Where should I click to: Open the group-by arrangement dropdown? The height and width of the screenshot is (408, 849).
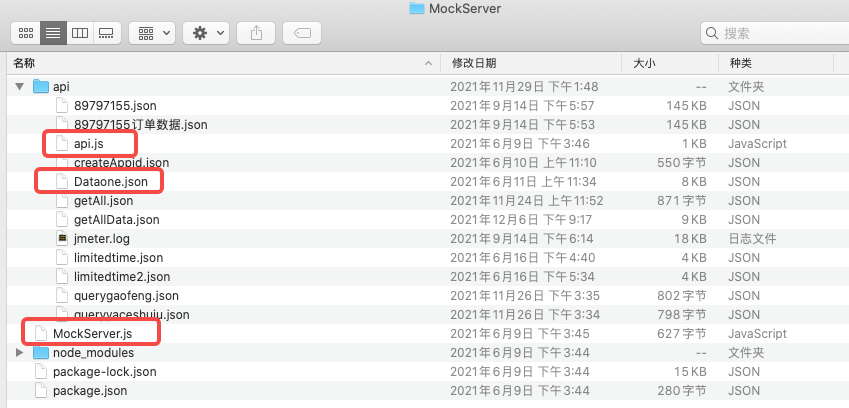[x=153, y=33]
